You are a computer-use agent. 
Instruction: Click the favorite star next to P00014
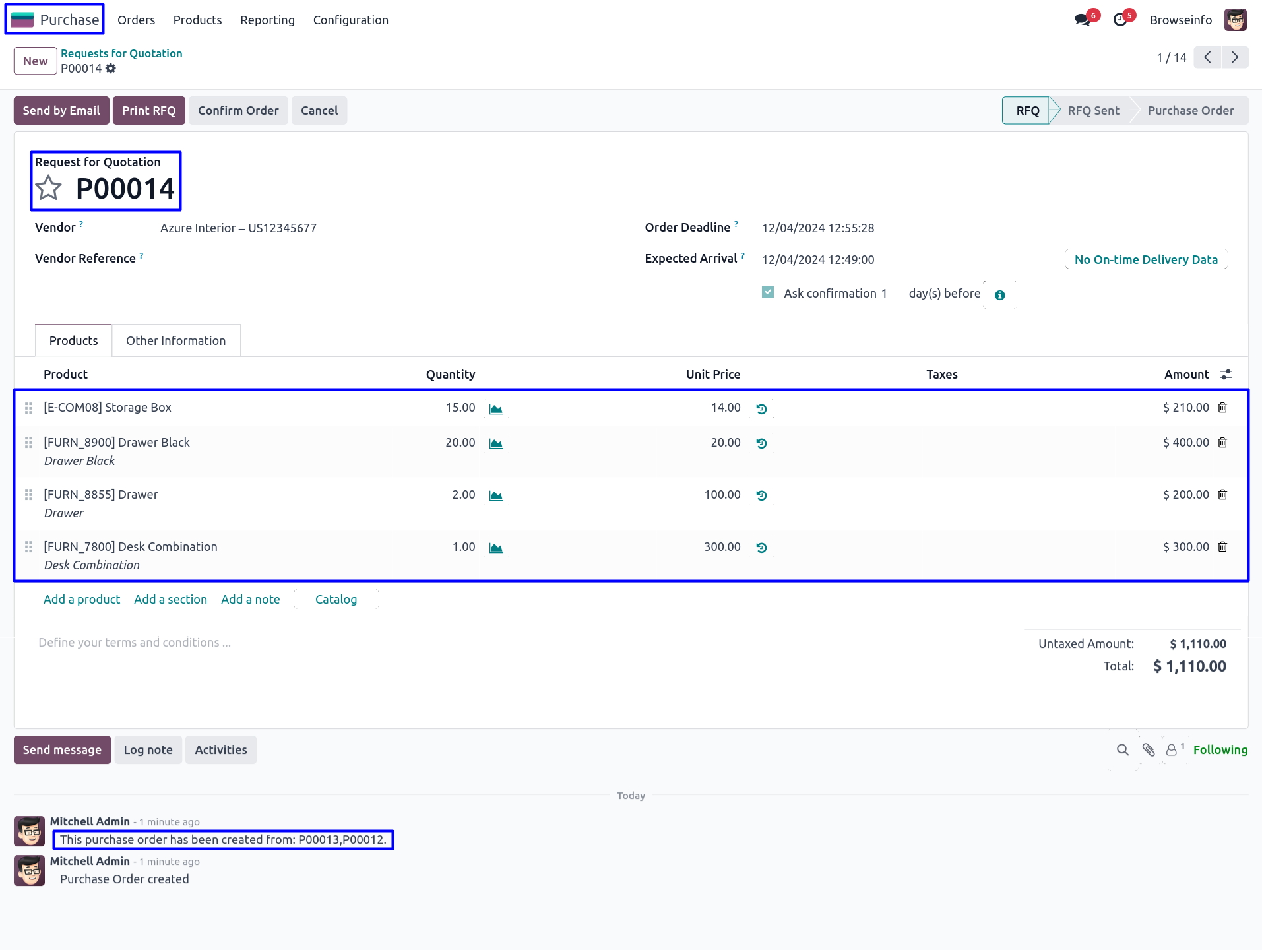[49, 189]
